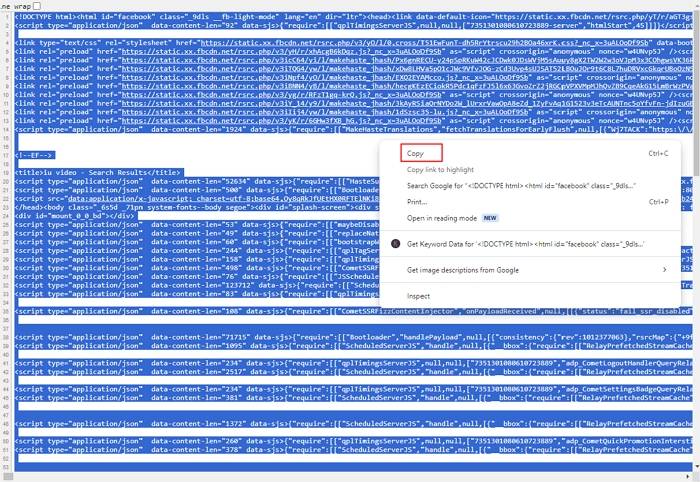Toggle the Line wrap checkbox
Screen dimensions: 700x482
click(37, 5)
